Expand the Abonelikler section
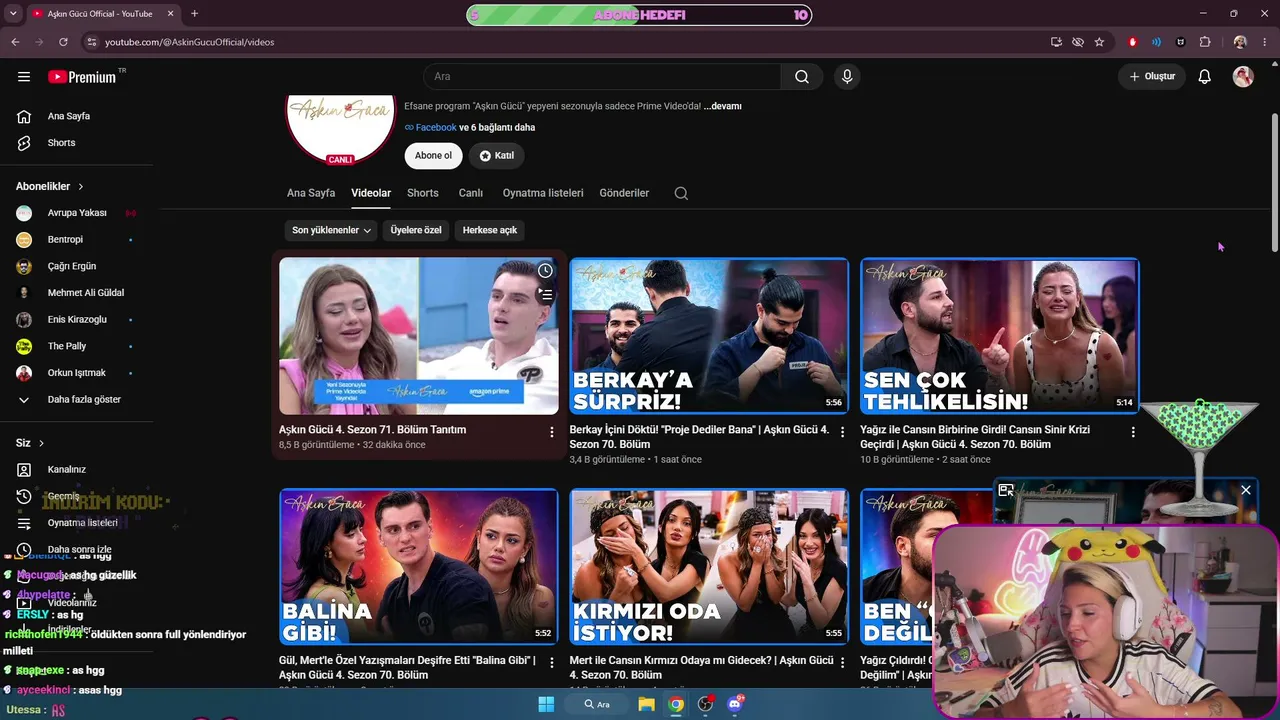The image size is (1280, 720). [x=50, y=186]
